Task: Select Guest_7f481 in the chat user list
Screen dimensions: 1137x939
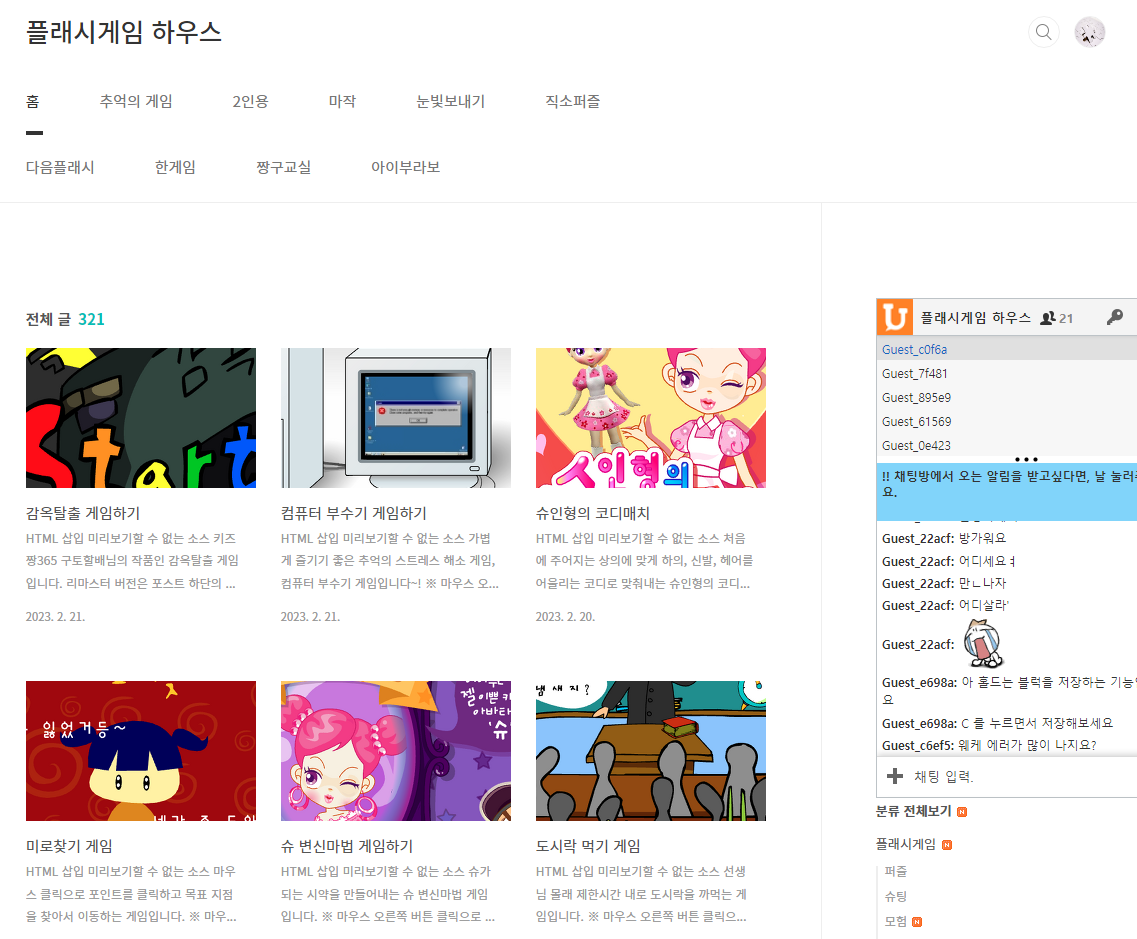Action: pyautogui.click(x=1006, y=373)
